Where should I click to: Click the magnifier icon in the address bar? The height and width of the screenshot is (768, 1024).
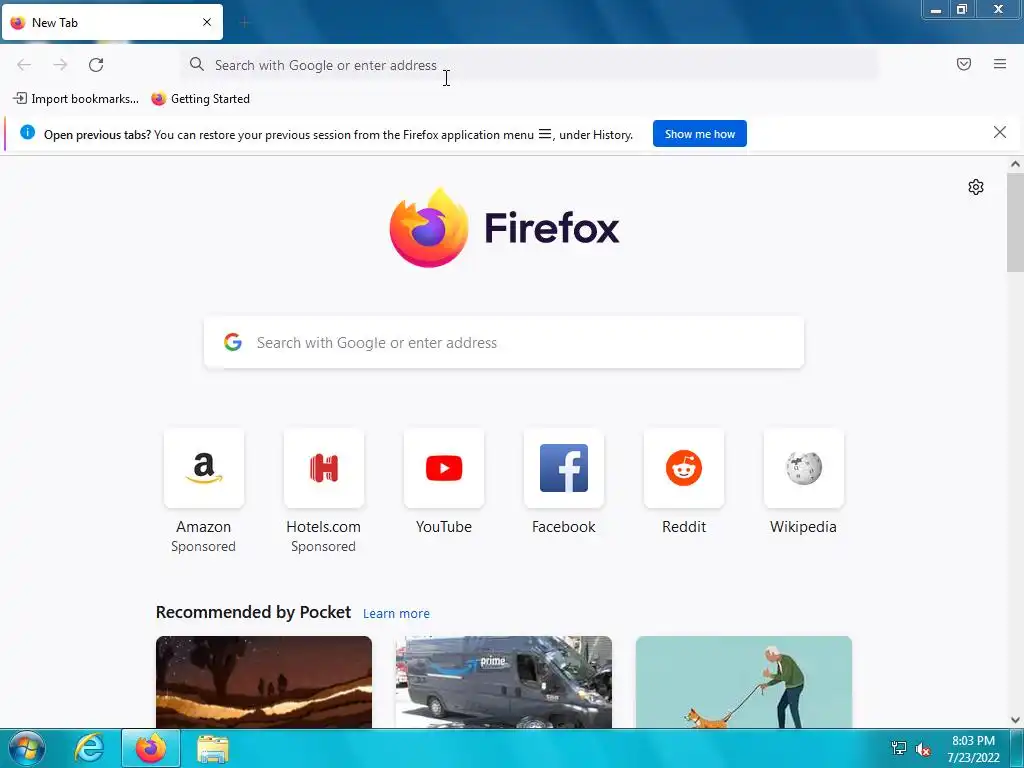tap(197, 64)
